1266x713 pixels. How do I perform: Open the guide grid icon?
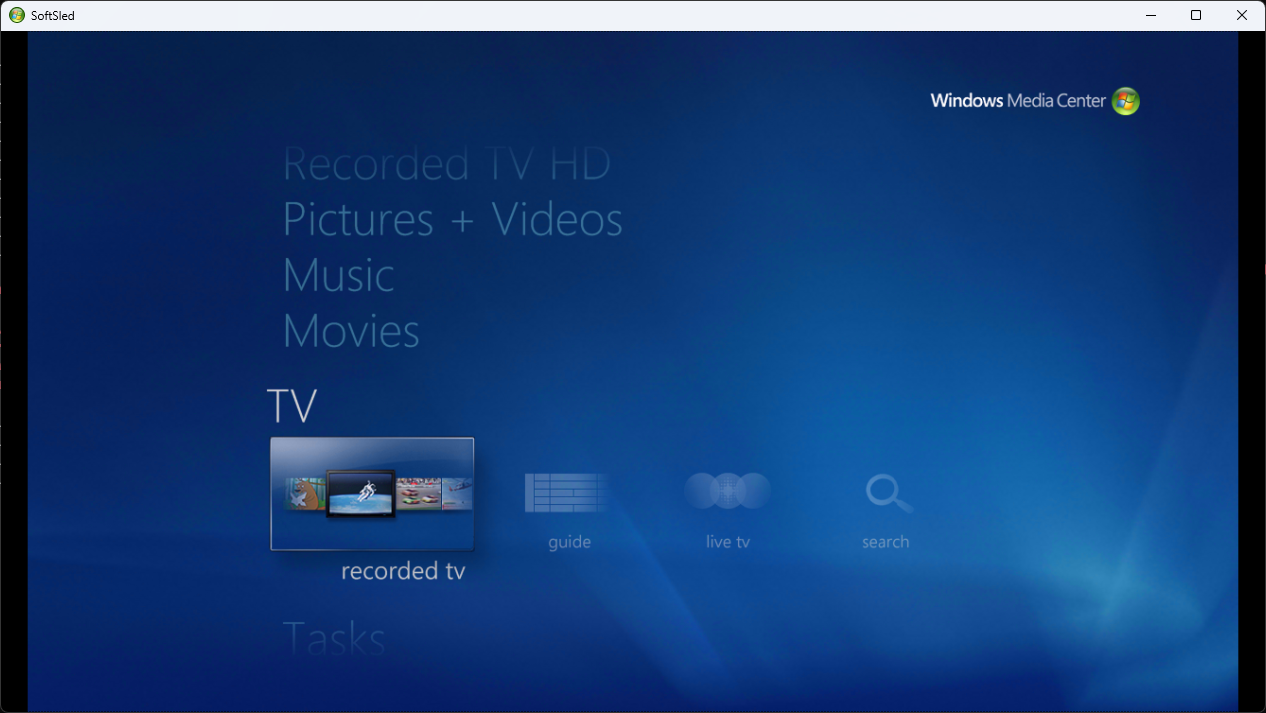[568, 493]
